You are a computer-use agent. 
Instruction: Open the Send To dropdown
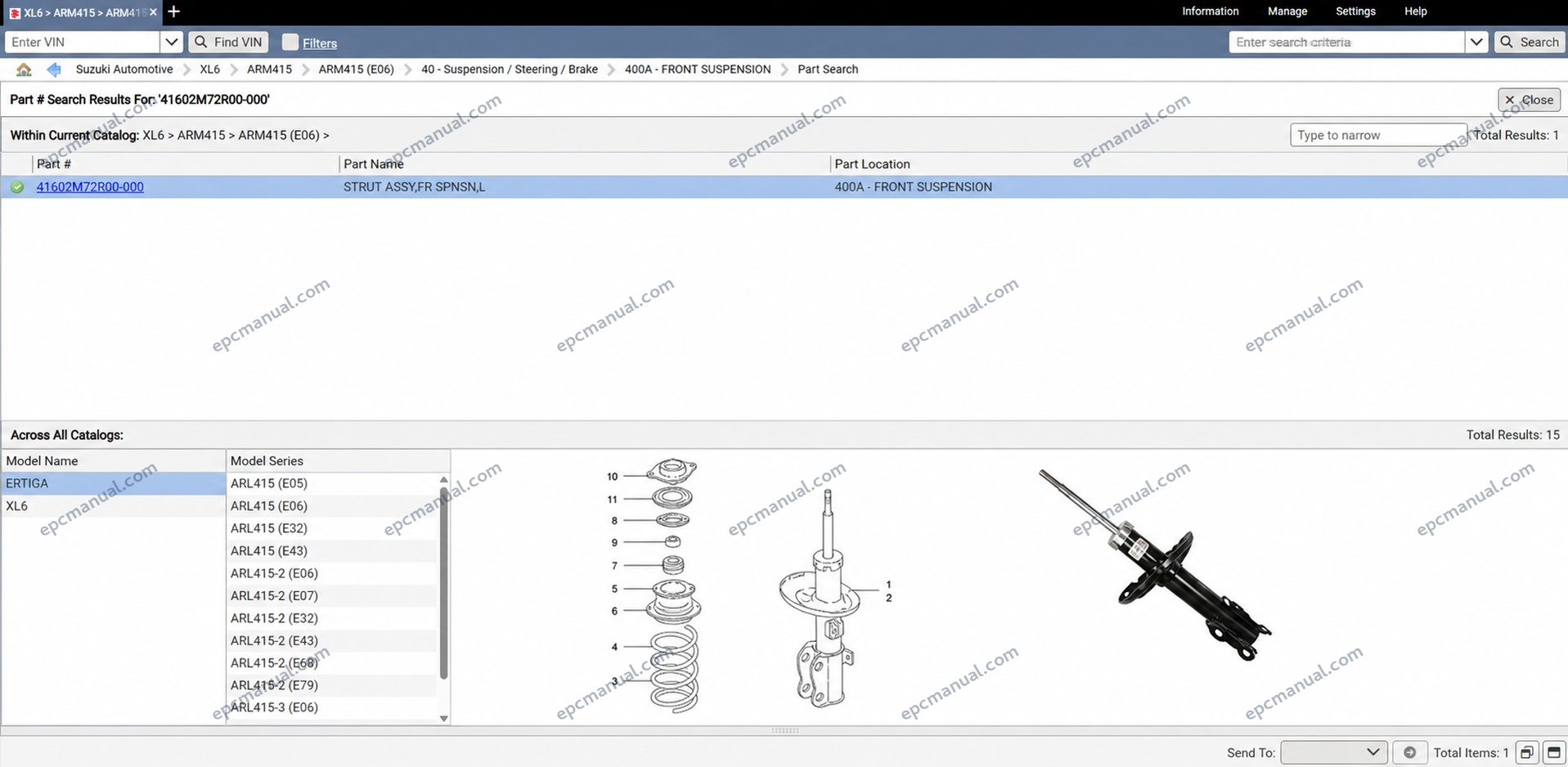point(1333,752)
